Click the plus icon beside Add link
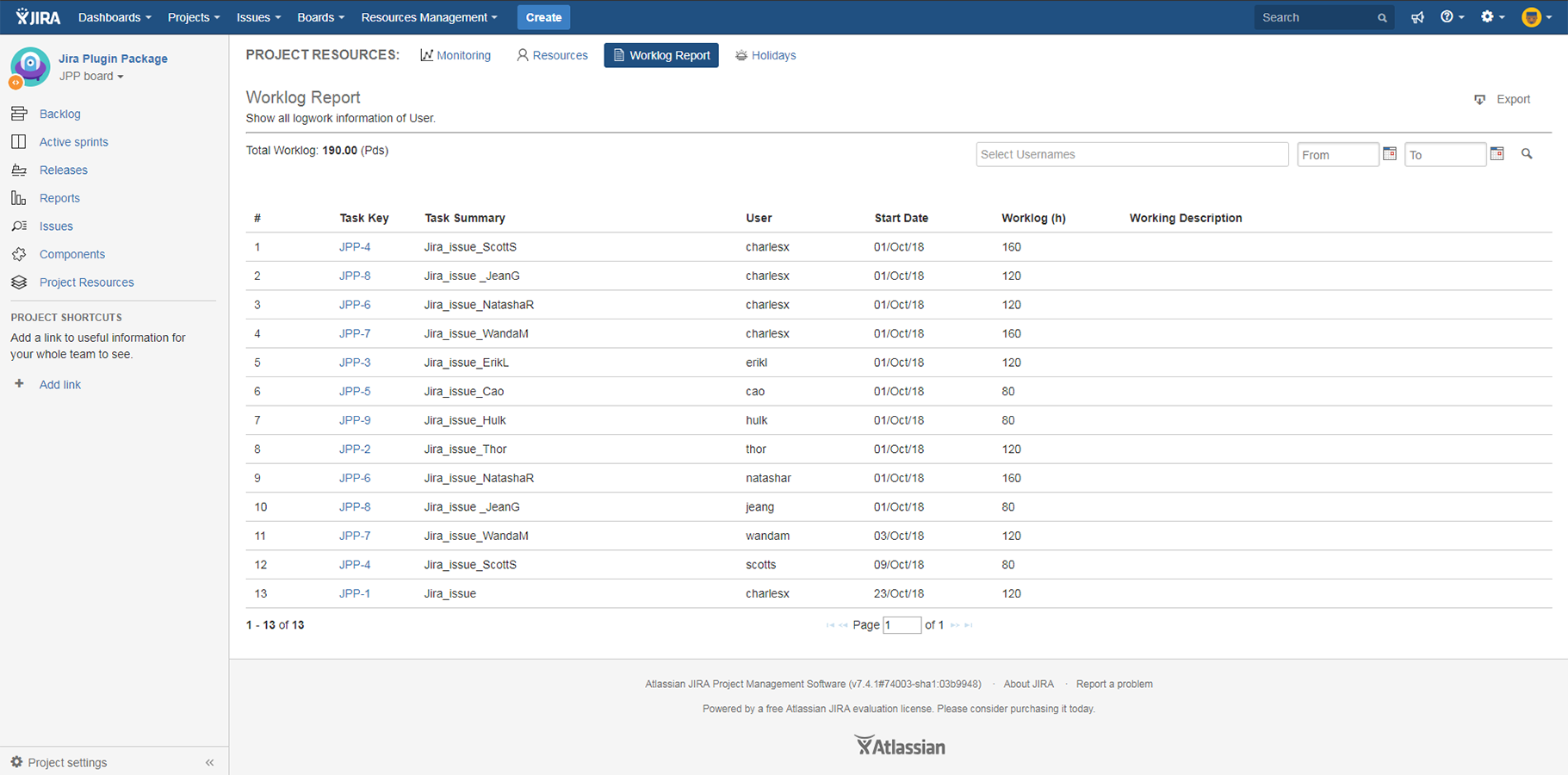The image size is (1568, 775). point(19,384)
